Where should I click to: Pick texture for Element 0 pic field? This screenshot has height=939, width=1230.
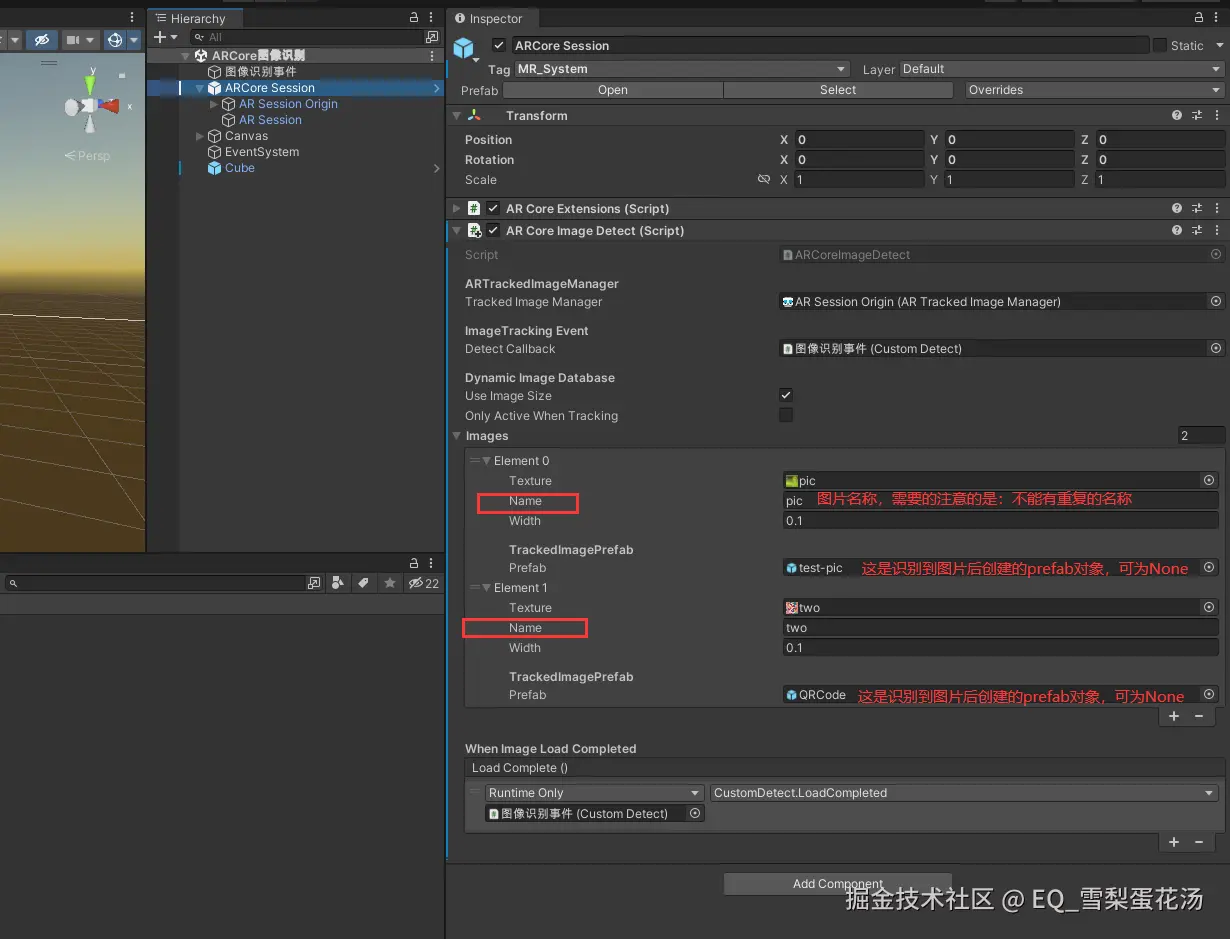pos(1208,481)
